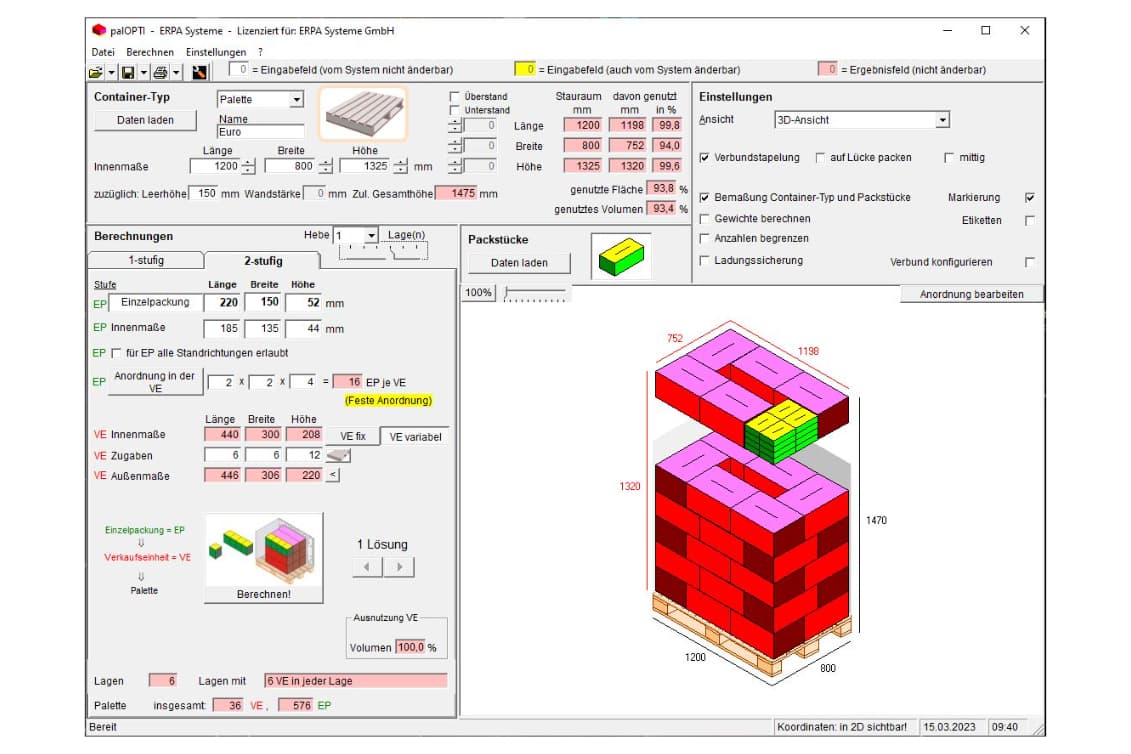The height and width of the screenshot is (754, 1131).
Task: Click the Anordnung bearbeiten button
Action: coord(972,294)
